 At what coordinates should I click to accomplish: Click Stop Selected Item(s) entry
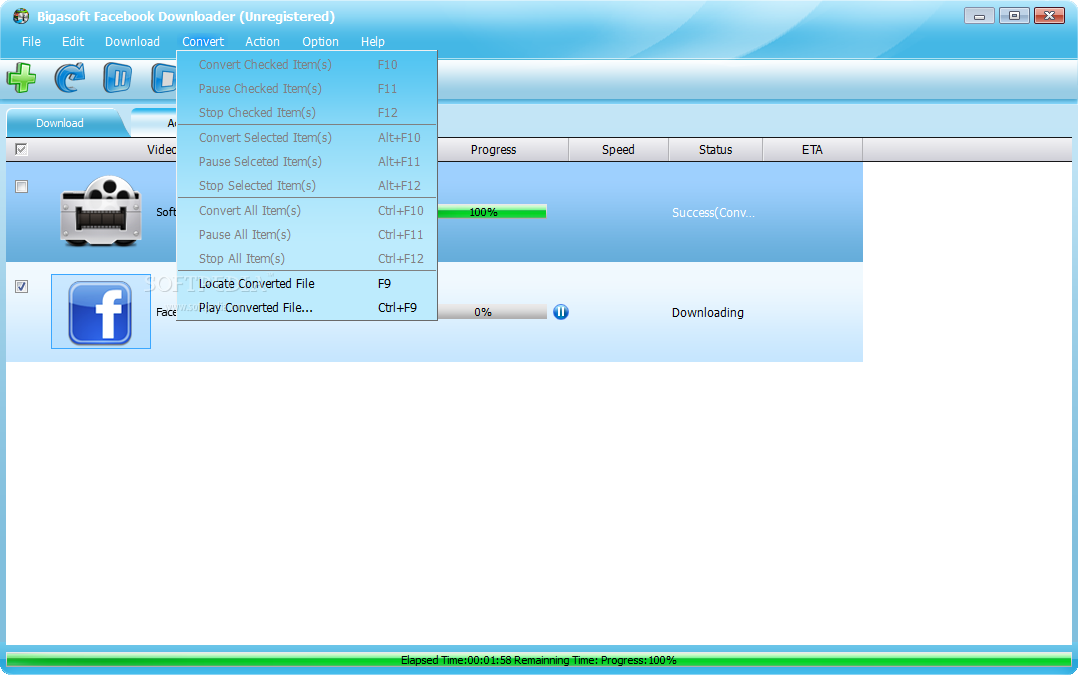pyautogui.click(x=307, y=186)
